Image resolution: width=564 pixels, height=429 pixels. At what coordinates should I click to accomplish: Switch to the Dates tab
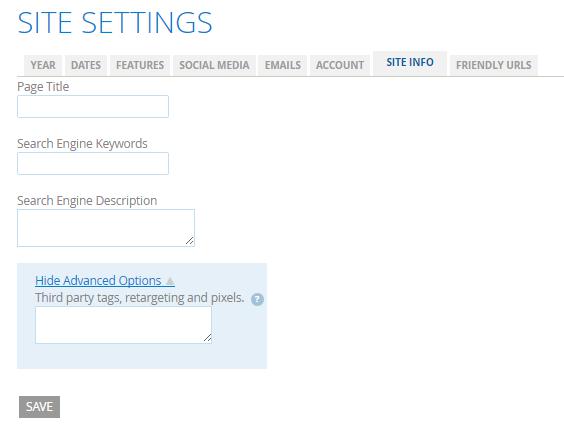pos(86,65)
